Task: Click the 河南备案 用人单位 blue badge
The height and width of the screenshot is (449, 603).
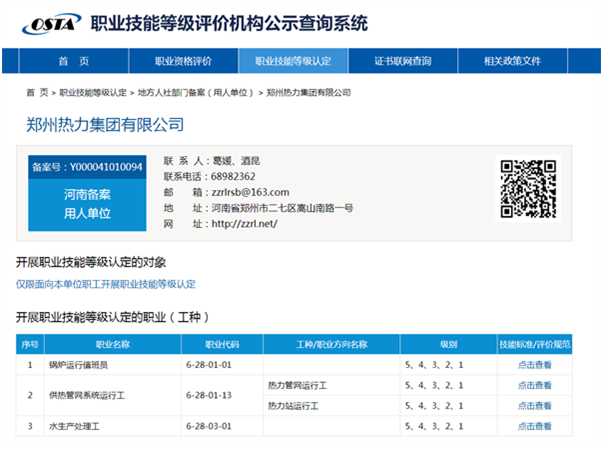Action: [x=87, y=204]
